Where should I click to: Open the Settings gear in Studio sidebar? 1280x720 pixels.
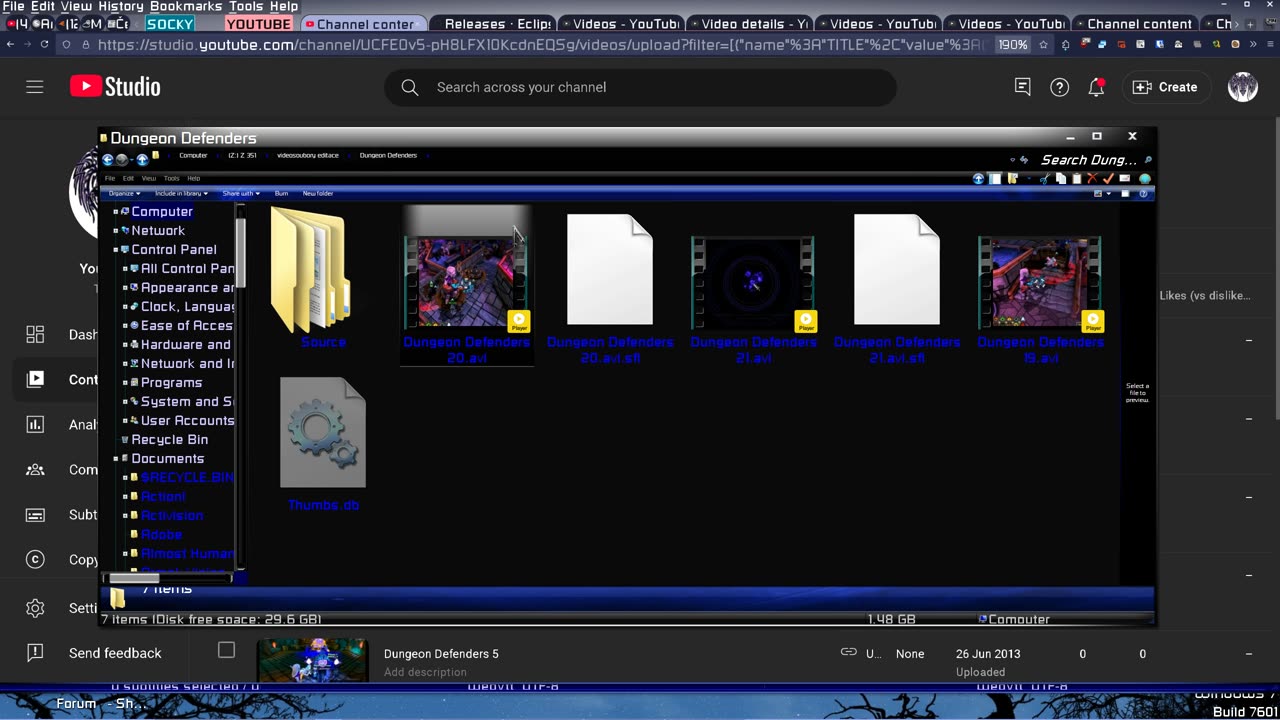pos(35,608)
